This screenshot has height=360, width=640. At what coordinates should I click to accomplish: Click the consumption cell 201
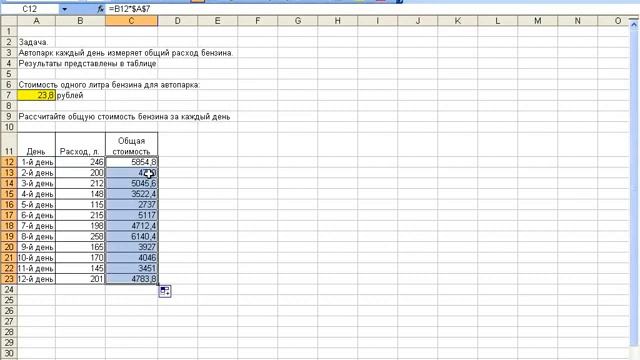point(80,279)
